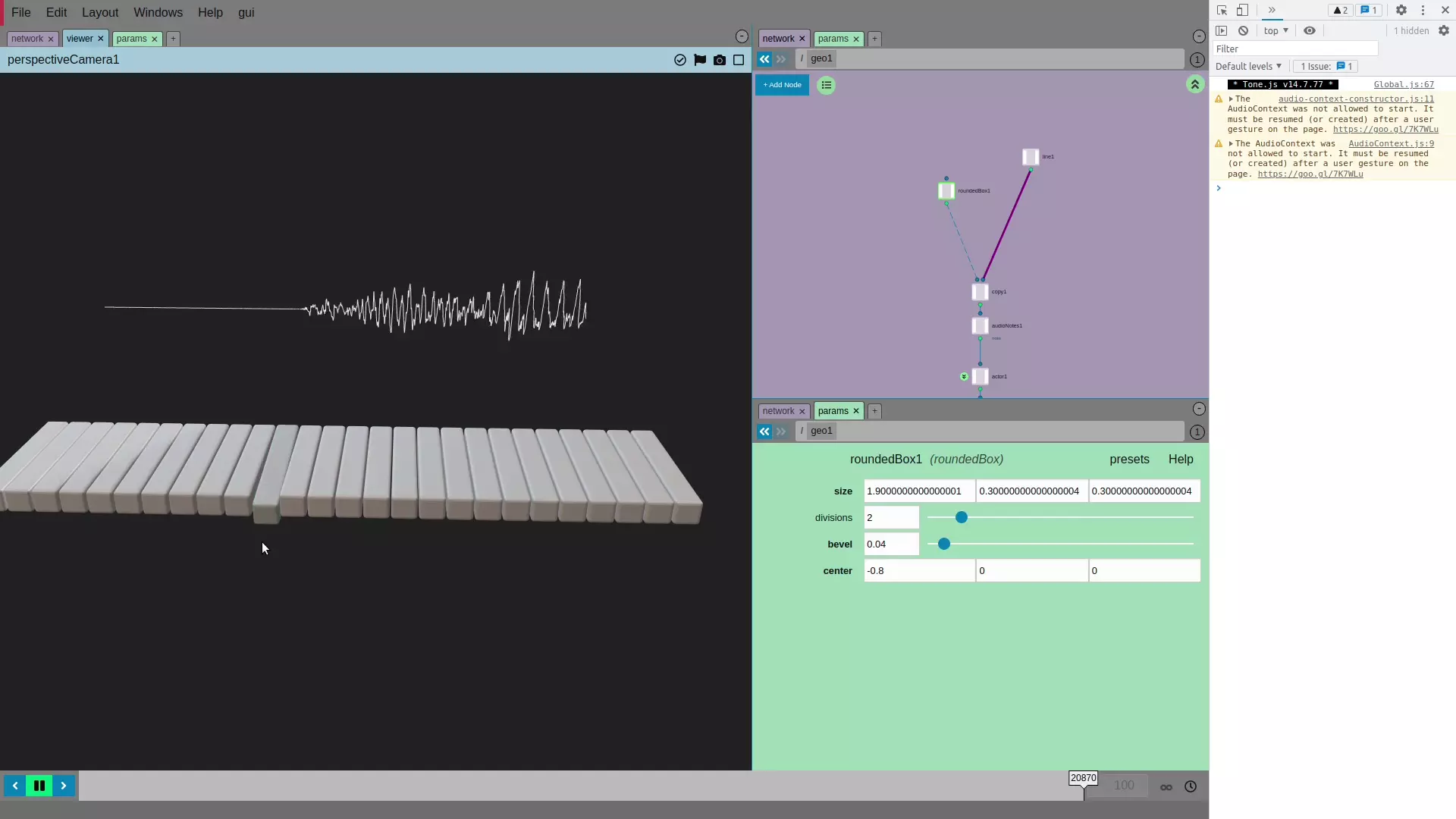Click the camera screenshot icon in viewer
The image size is (1456, 819).
[x=719, y=60]
